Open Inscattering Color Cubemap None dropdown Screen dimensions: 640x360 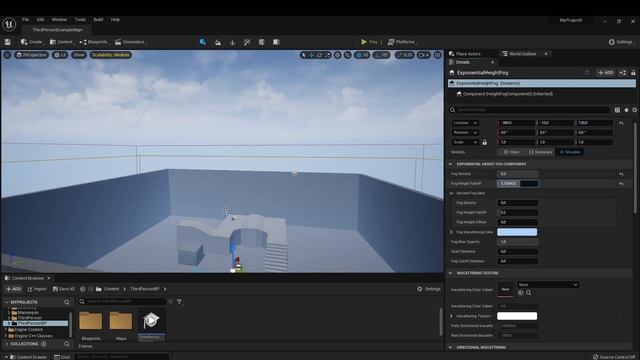click(548, 284)
